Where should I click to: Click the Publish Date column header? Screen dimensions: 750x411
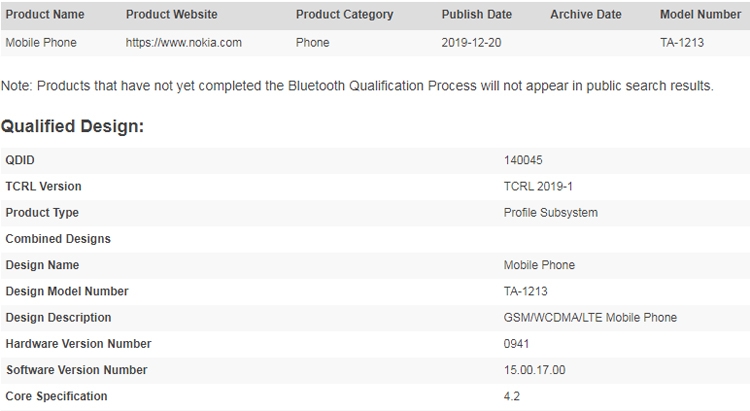click(x=476, y=15)
